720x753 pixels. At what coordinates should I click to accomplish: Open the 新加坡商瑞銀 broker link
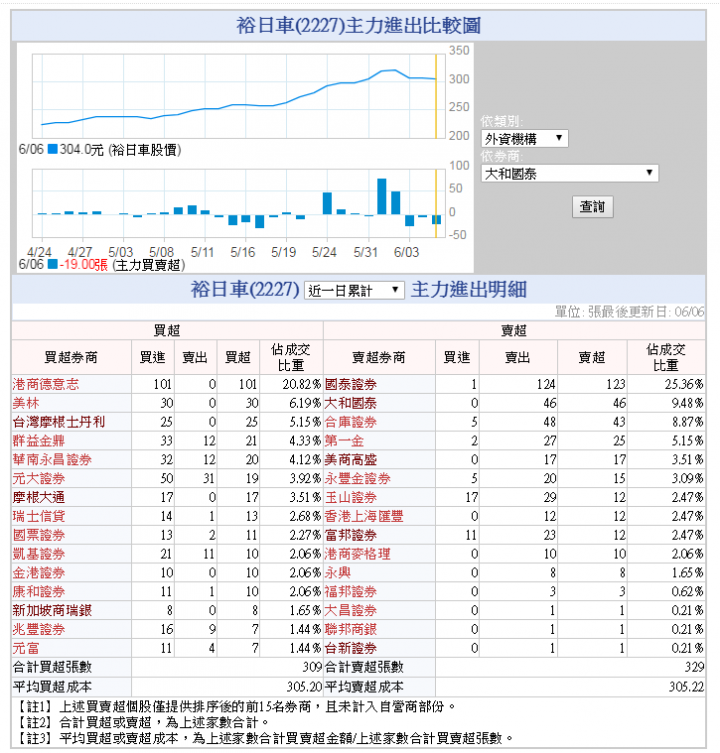coord(52,610)
